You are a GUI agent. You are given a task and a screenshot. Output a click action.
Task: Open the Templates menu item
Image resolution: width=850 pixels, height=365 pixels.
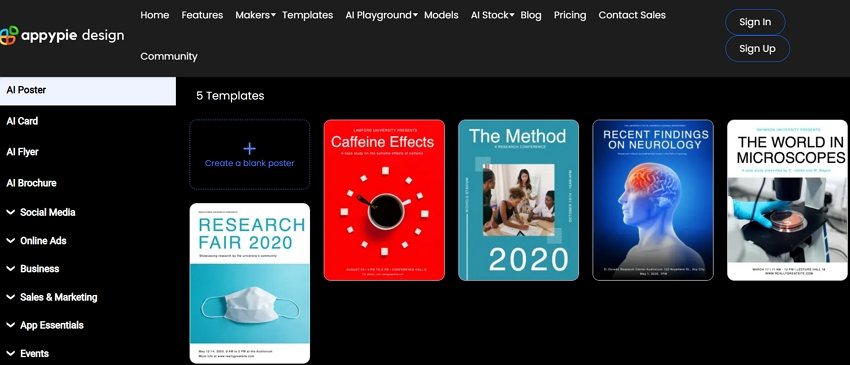[307, 15]
